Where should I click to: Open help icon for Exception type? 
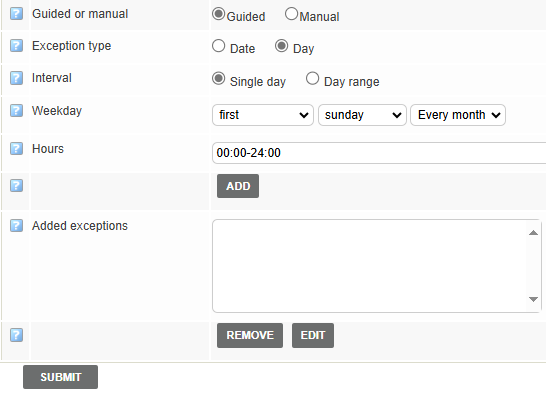(x=16, y=45)
